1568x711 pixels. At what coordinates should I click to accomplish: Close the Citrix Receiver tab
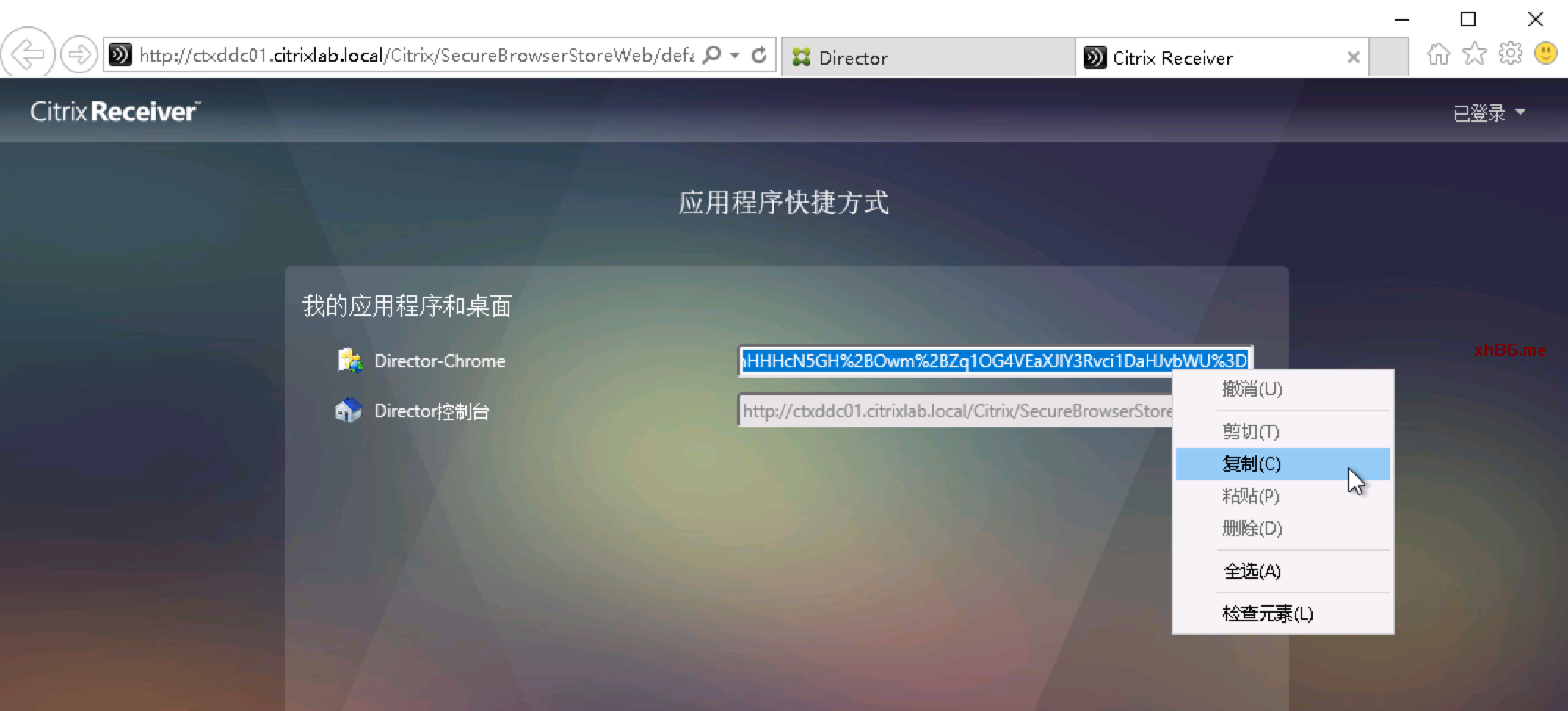click(x=1353, y=57)
